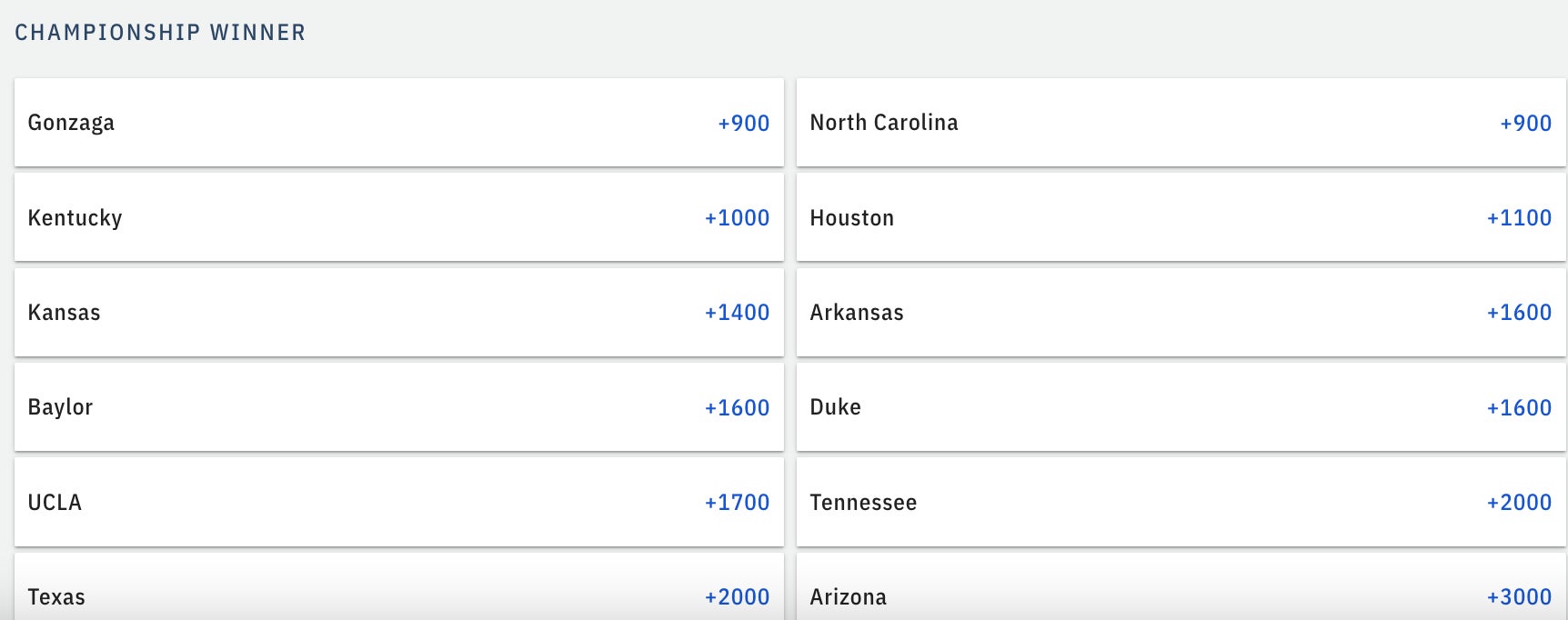Pick Baylor +1600 odds card
The width and height of the screenshot is (1568, 620).
pos(398,407)
